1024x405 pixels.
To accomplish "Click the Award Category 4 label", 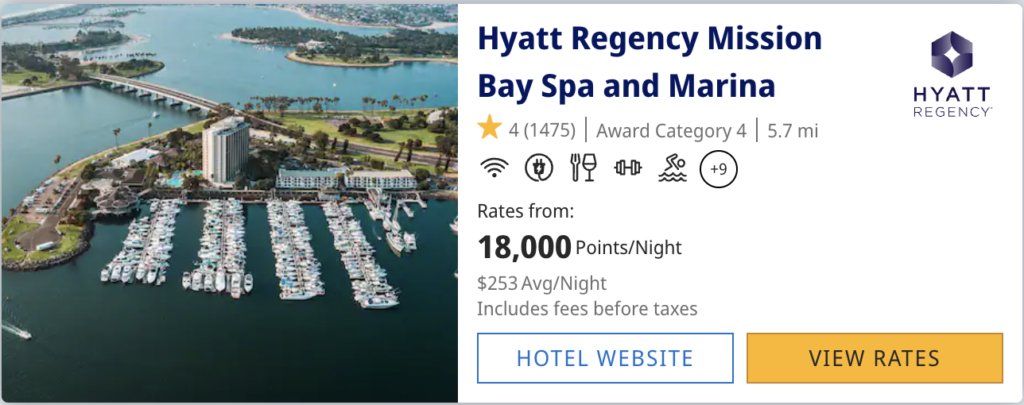I will [x=671, y=130].
